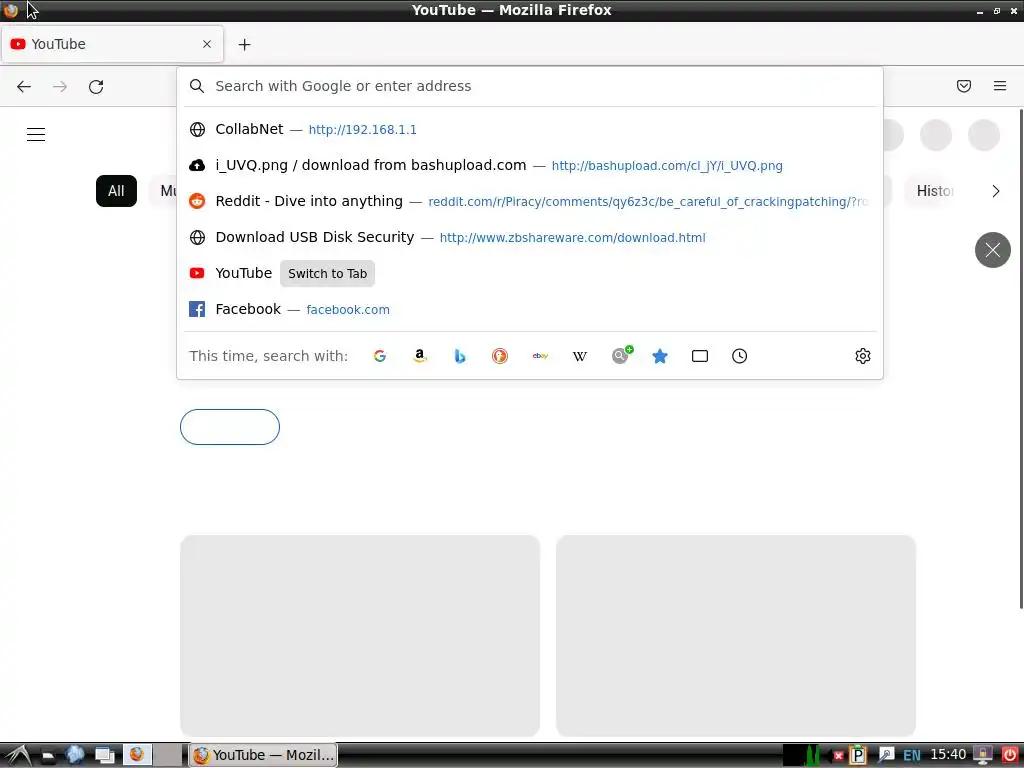Click the page vertical scrollbar

[x=1021, y=359]
